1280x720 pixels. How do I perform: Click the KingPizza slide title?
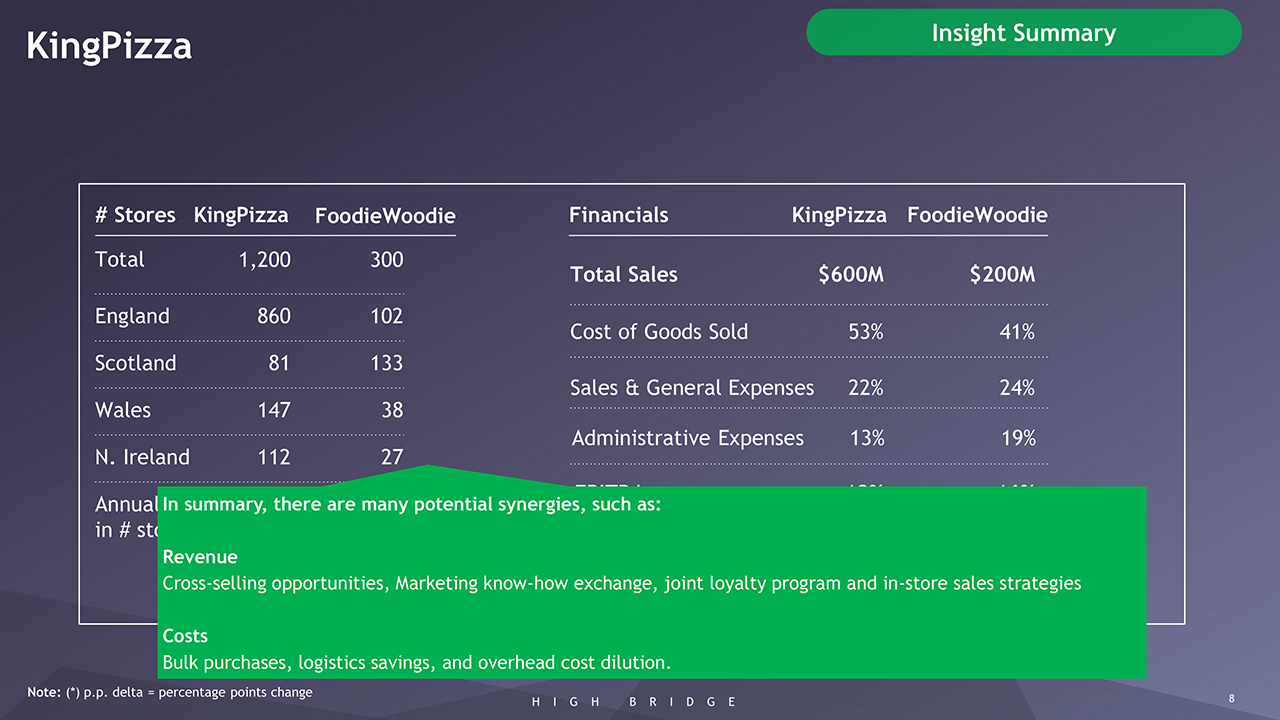(x=109, y=46)
